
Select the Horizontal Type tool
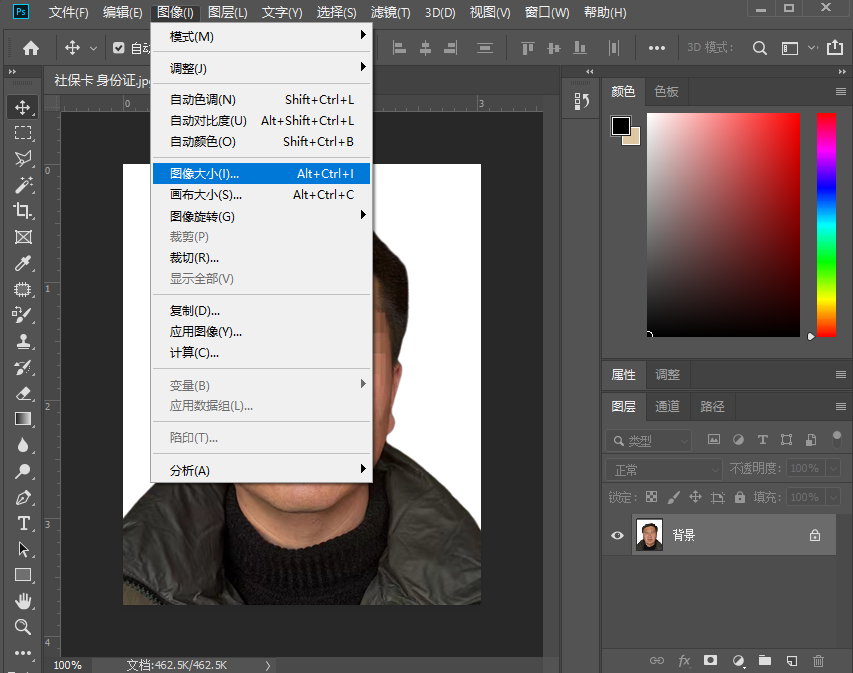point(22,523)
